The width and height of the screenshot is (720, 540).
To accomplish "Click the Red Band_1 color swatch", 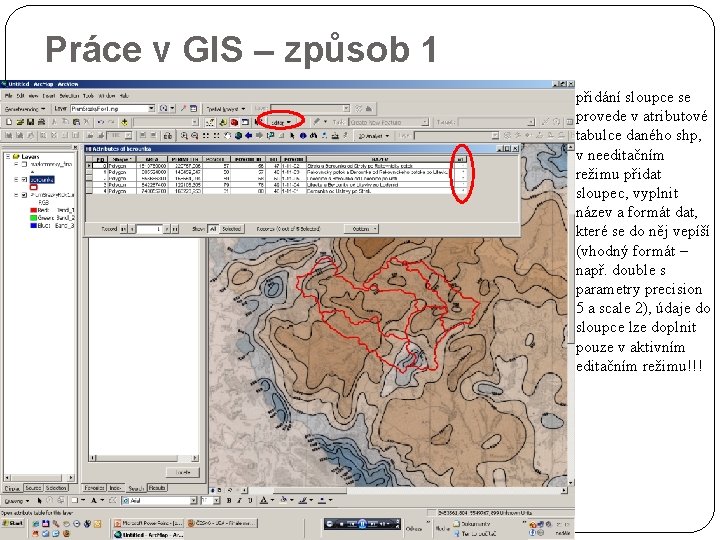I will (x=34, y=210).
